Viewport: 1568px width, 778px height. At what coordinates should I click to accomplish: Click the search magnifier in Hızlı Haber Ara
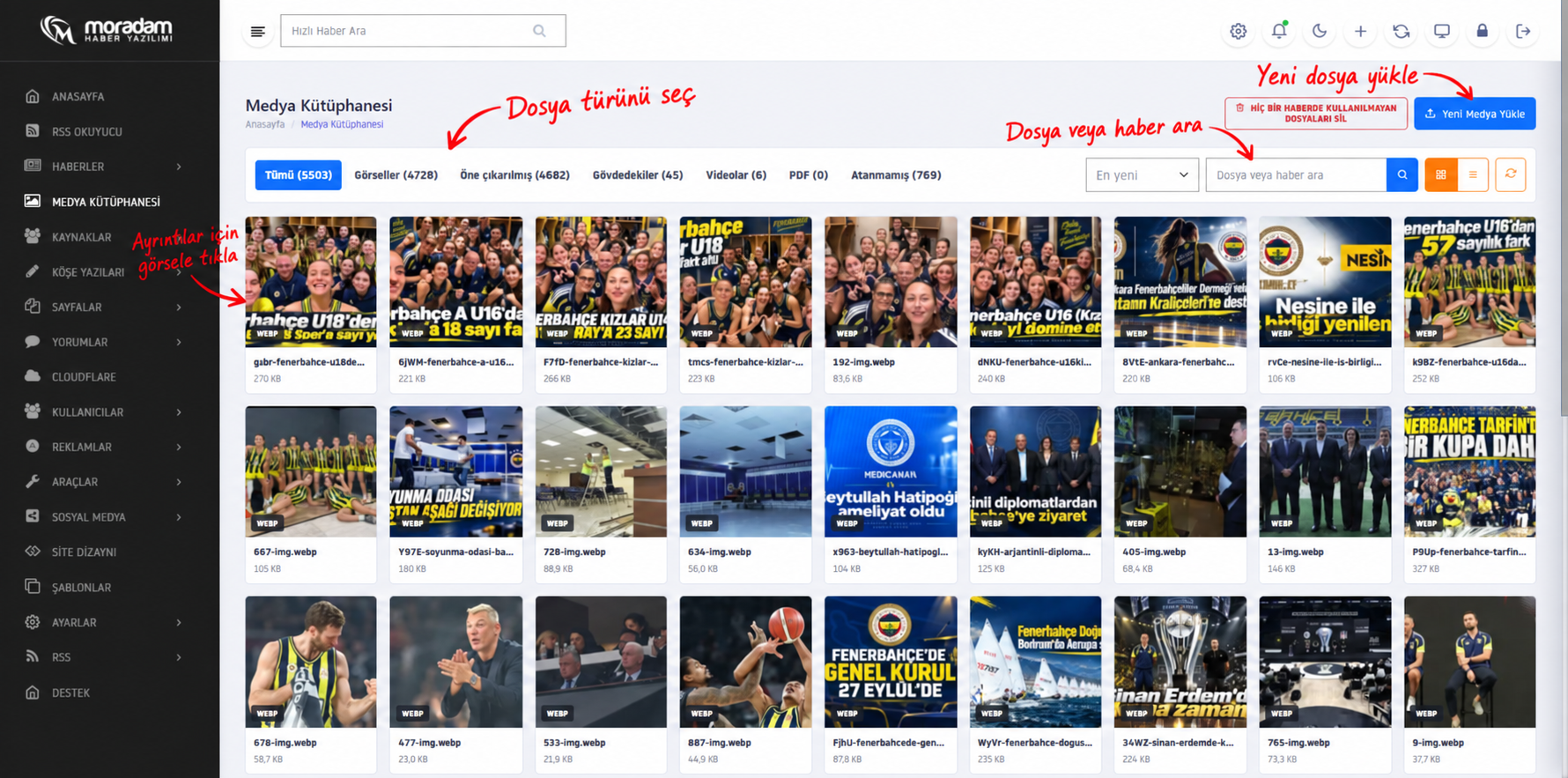pos(539,31)
